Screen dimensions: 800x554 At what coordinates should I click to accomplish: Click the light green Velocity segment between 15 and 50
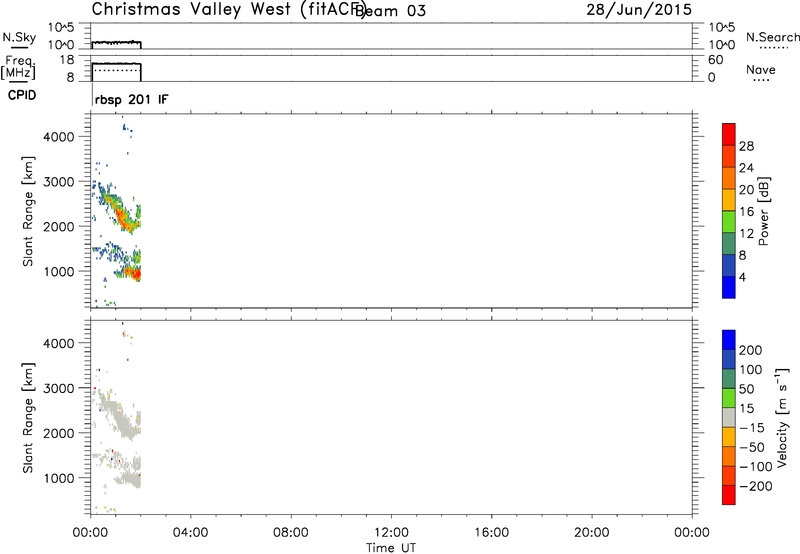tap(729, 398)
